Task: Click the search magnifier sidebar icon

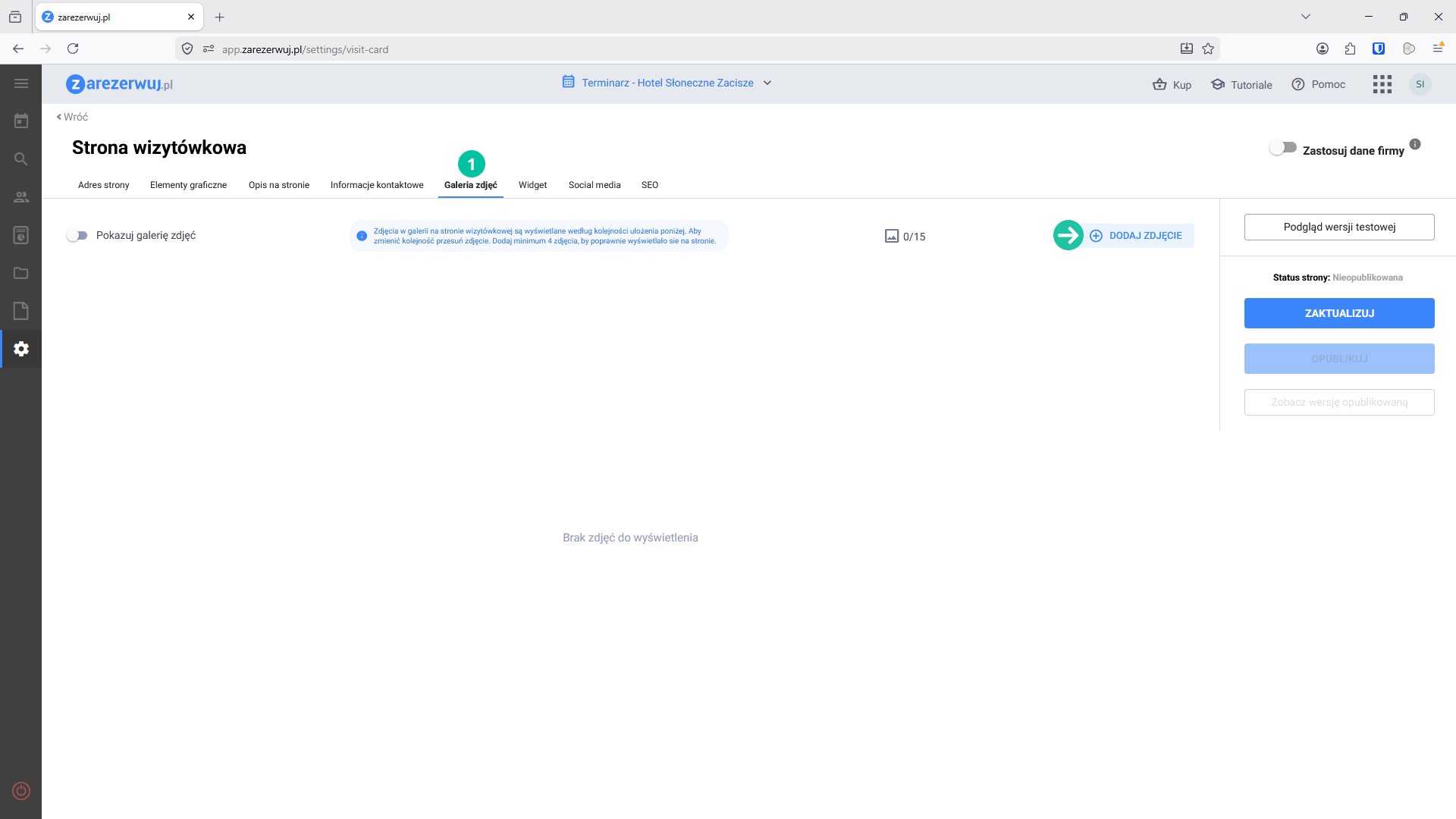Action: click(21, 159)
